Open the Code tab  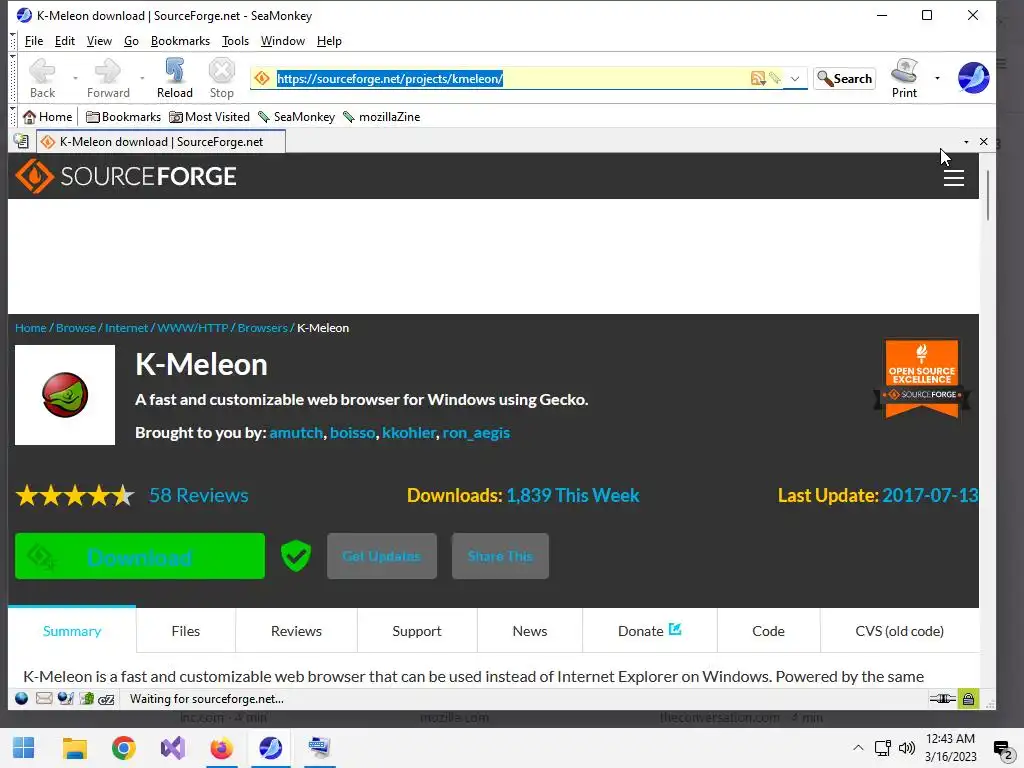pos(768,631)
